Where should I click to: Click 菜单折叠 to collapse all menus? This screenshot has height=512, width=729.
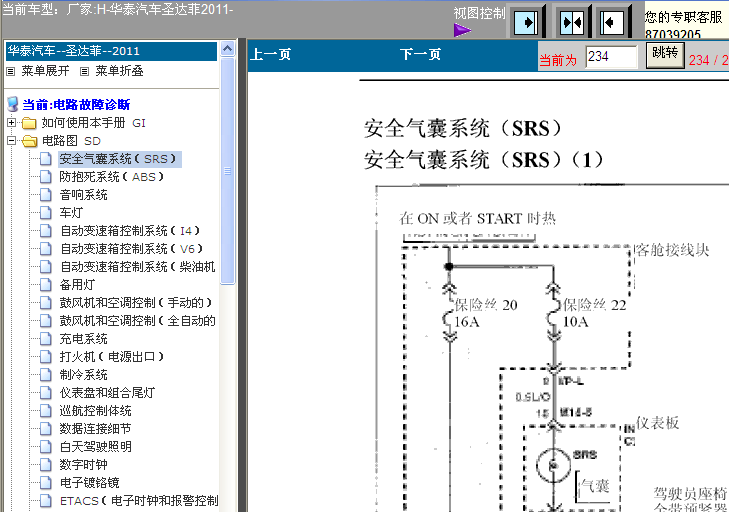pyautogui.click(x=119, y=71)
